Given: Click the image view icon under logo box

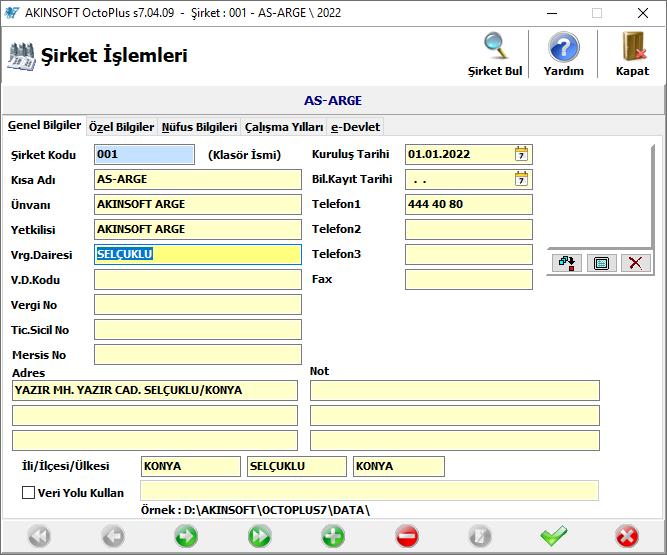Looking at the screenshot, I should coord(601,263).
